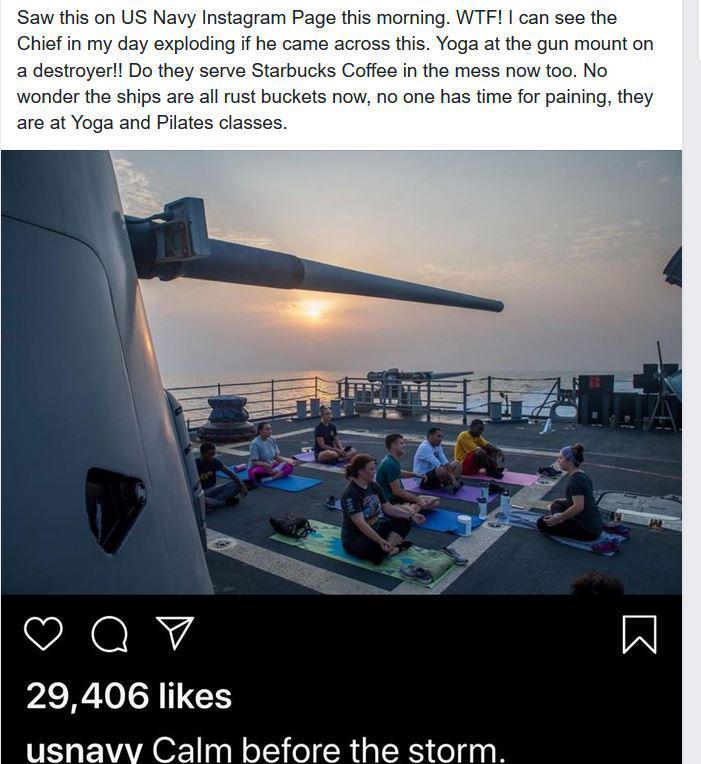Click the black backpack on the deck
Screen dimensions: 701x764
290,526
